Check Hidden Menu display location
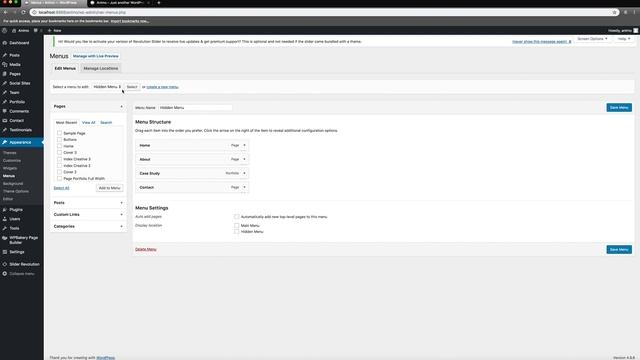This screenshot has width=640, height=360. tap(237, 231)
